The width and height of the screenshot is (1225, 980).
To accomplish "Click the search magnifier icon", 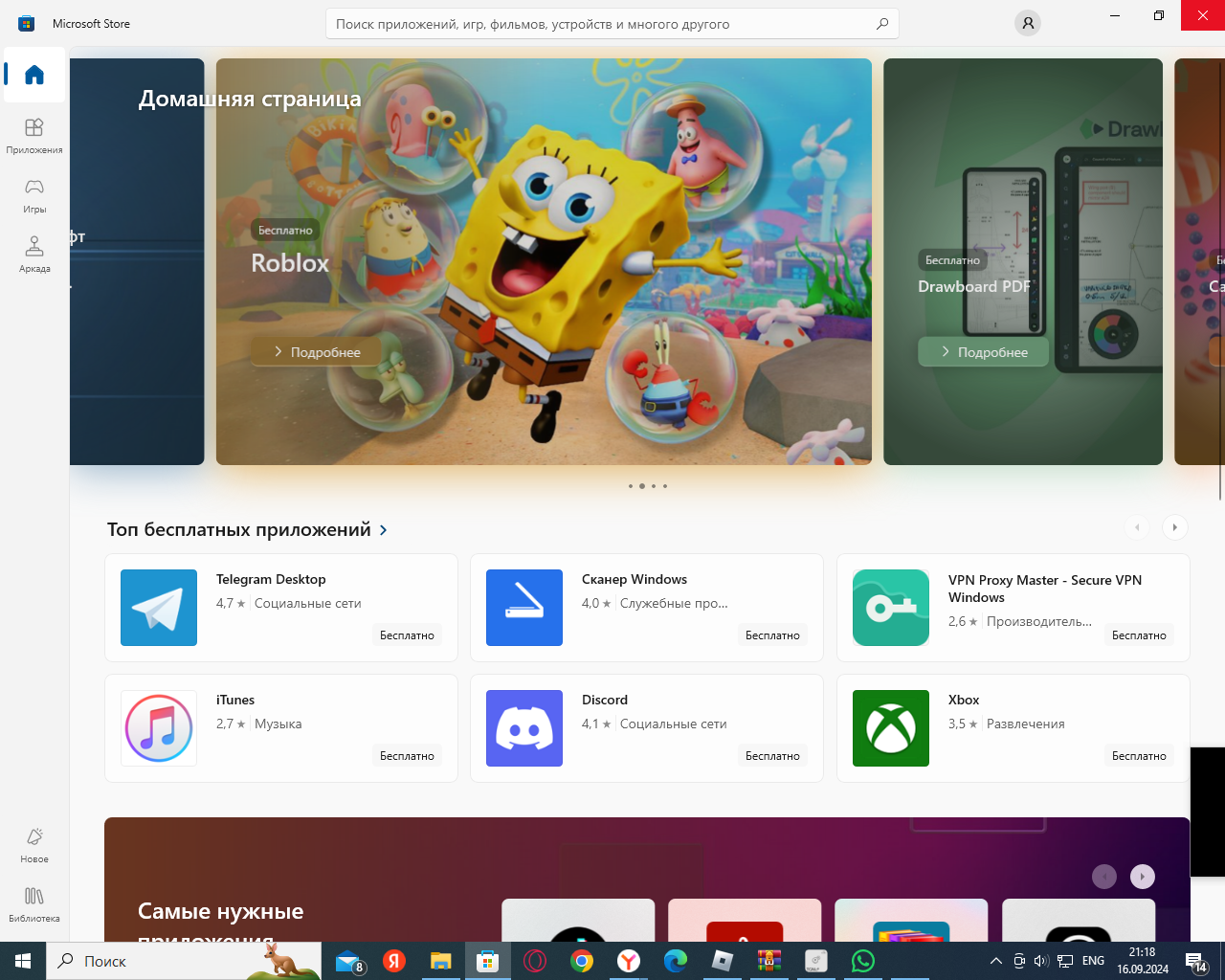I will [x=882, y=24].
